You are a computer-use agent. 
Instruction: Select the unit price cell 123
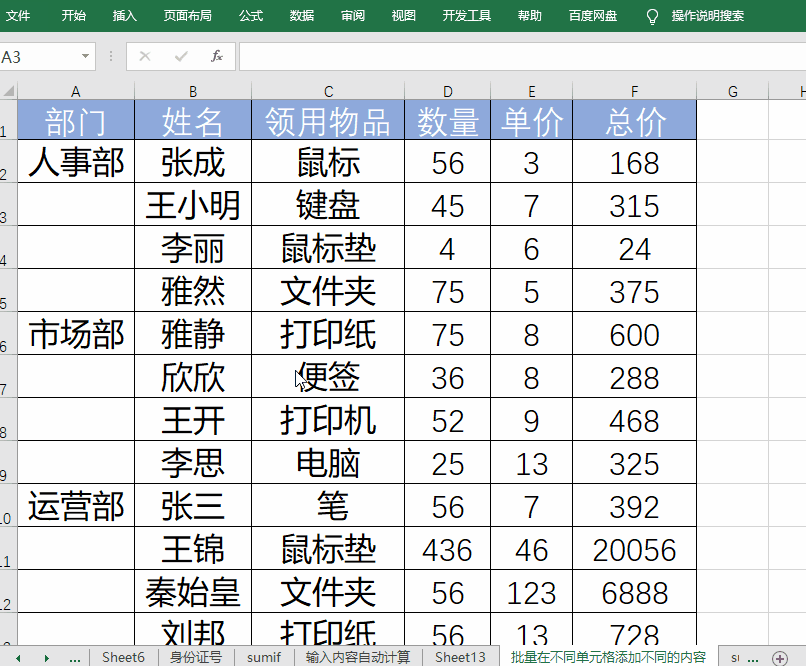click(x=532, y=591)
